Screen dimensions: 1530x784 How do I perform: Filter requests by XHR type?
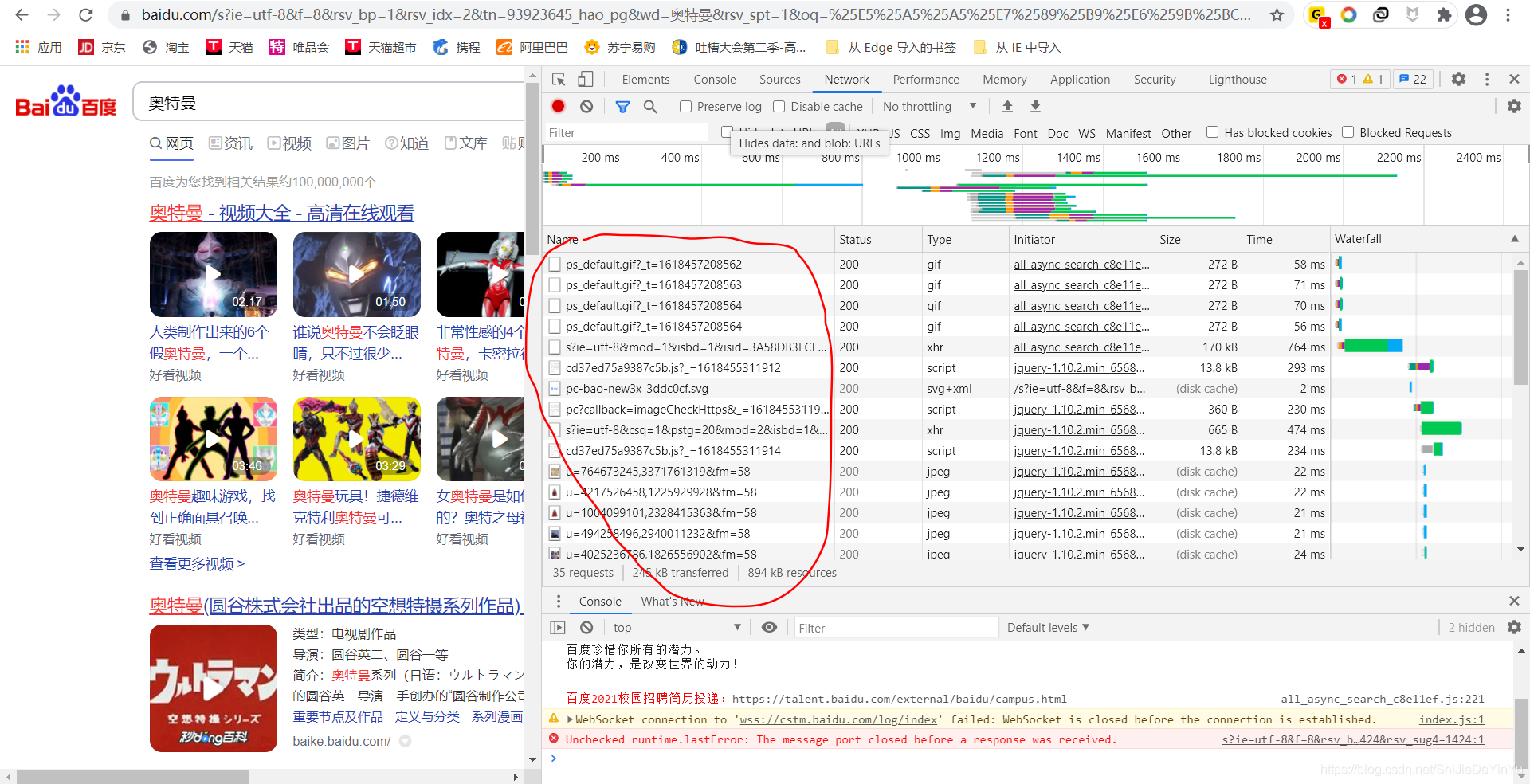(868, 133)
